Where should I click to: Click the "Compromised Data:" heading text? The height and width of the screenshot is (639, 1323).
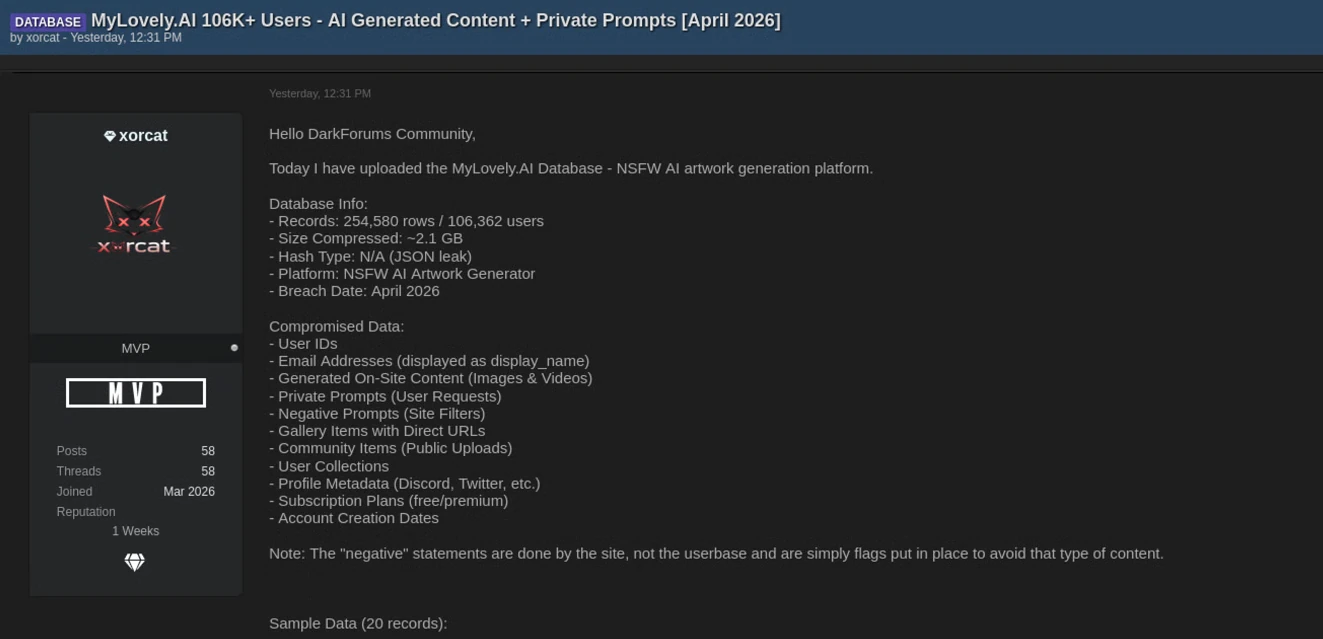[336, 326]
